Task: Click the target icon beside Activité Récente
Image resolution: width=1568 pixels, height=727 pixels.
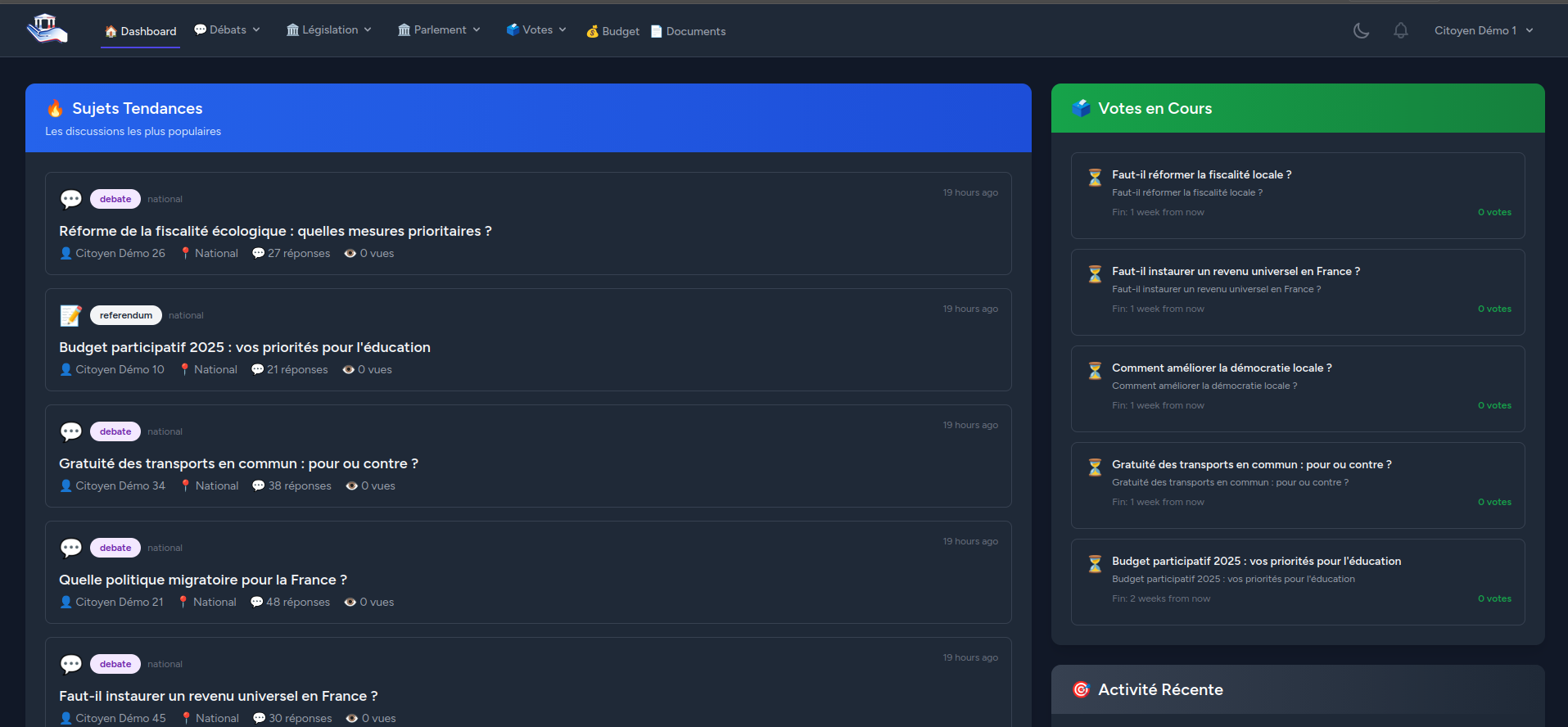Action: [1081, 689]
